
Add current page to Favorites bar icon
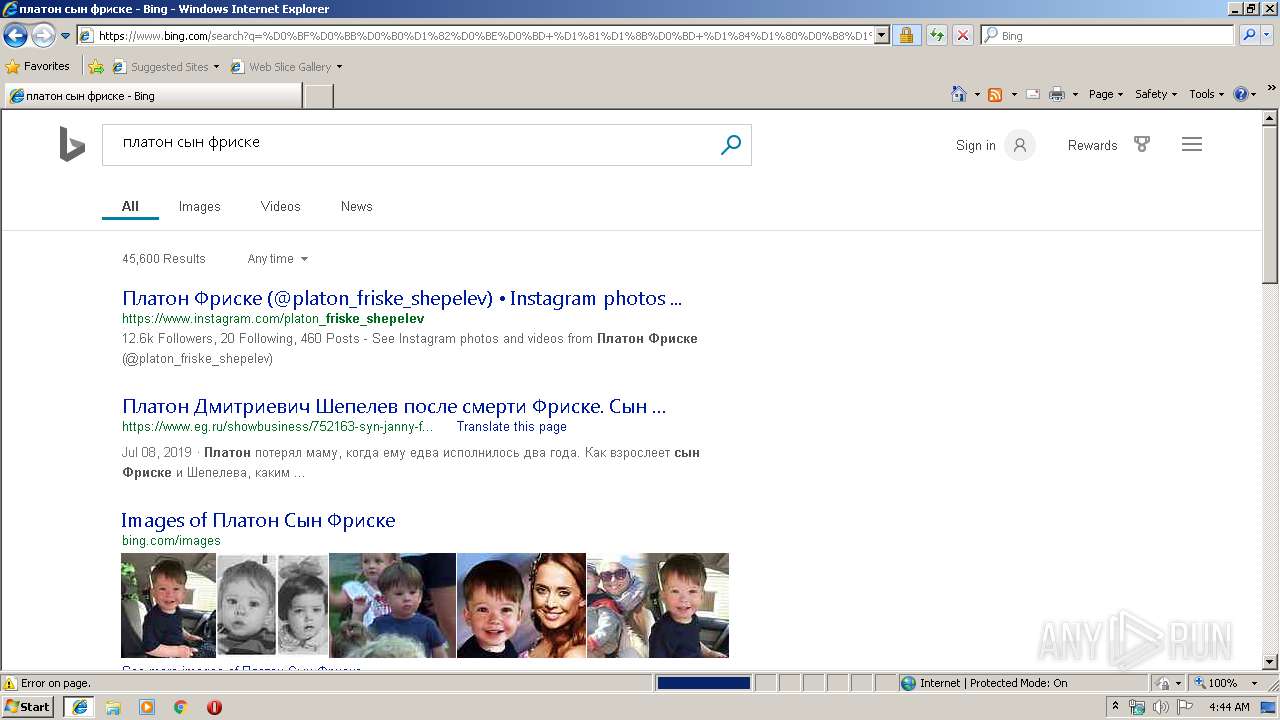[96, 67]
